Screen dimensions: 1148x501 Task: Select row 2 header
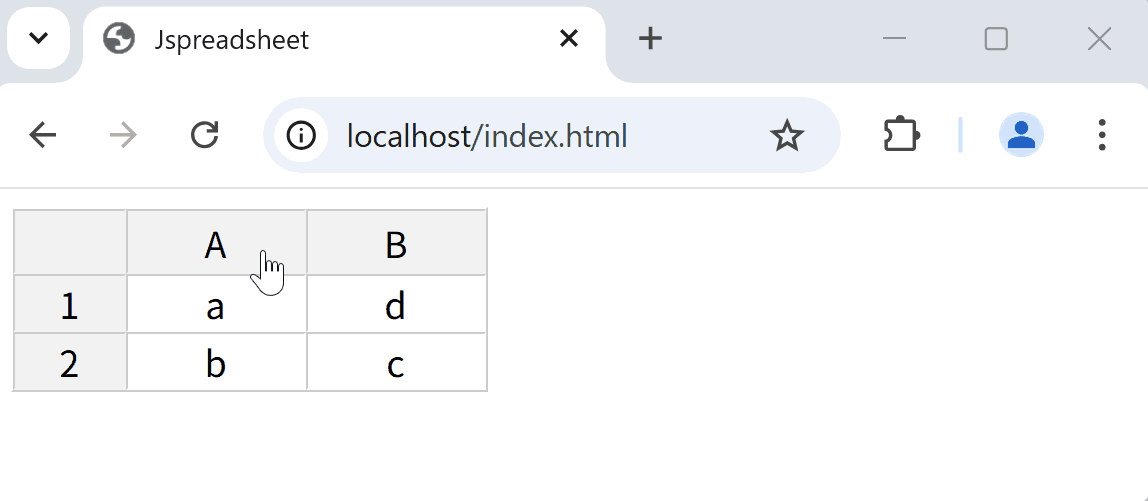(x=69, y=363)
